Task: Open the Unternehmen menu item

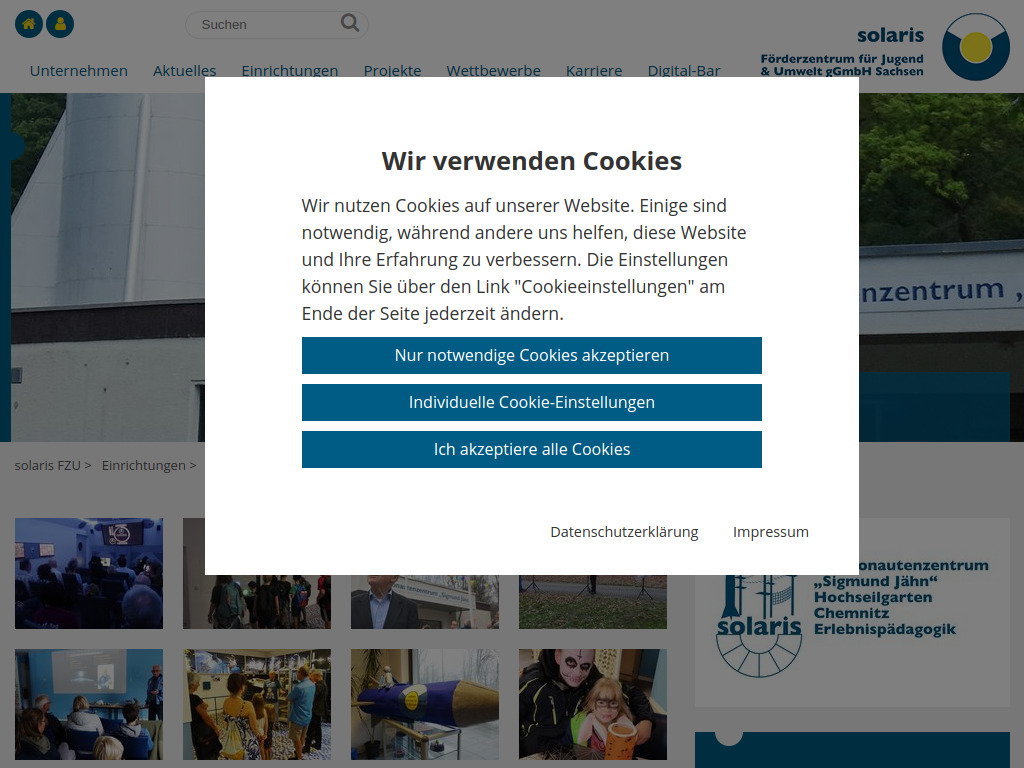Action: 78,71
